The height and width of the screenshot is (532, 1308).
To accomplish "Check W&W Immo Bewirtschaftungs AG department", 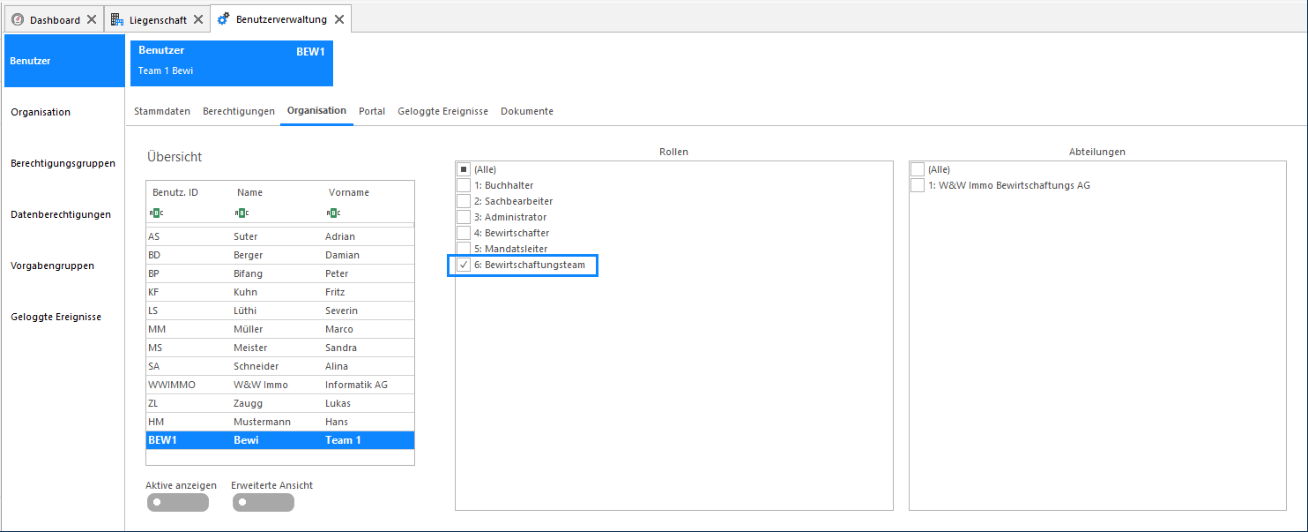I will point(917,185).
